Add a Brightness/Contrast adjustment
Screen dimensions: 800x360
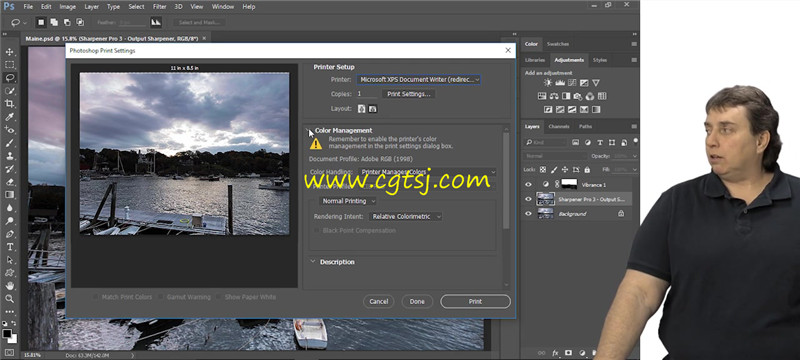(x=548, y=83)
